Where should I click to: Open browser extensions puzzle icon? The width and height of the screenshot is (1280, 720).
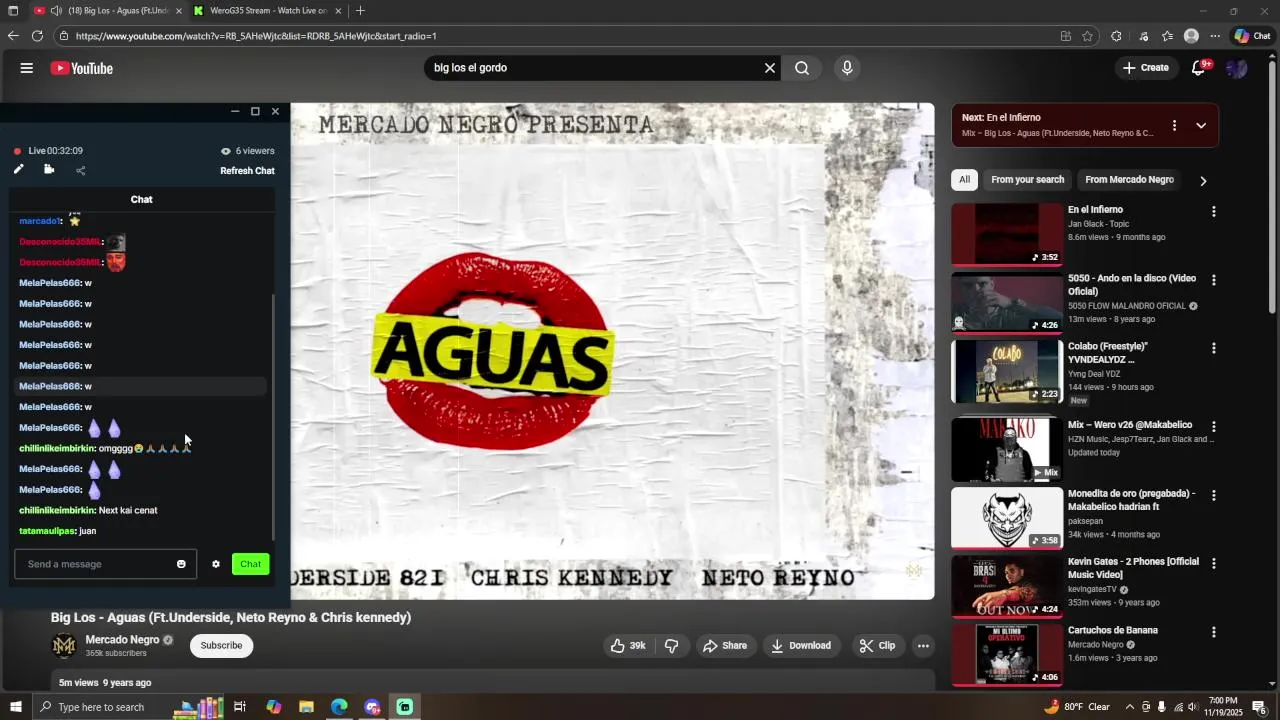1116,36
